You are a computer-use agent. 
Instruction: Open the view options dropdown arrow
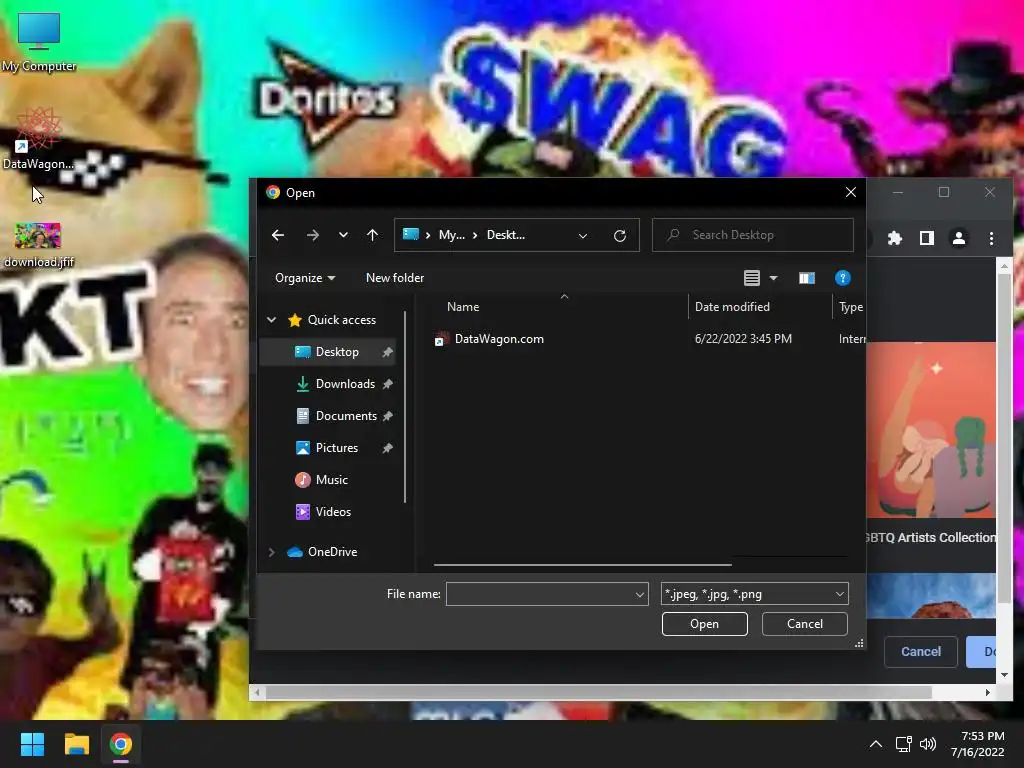(x=773, y=278)
